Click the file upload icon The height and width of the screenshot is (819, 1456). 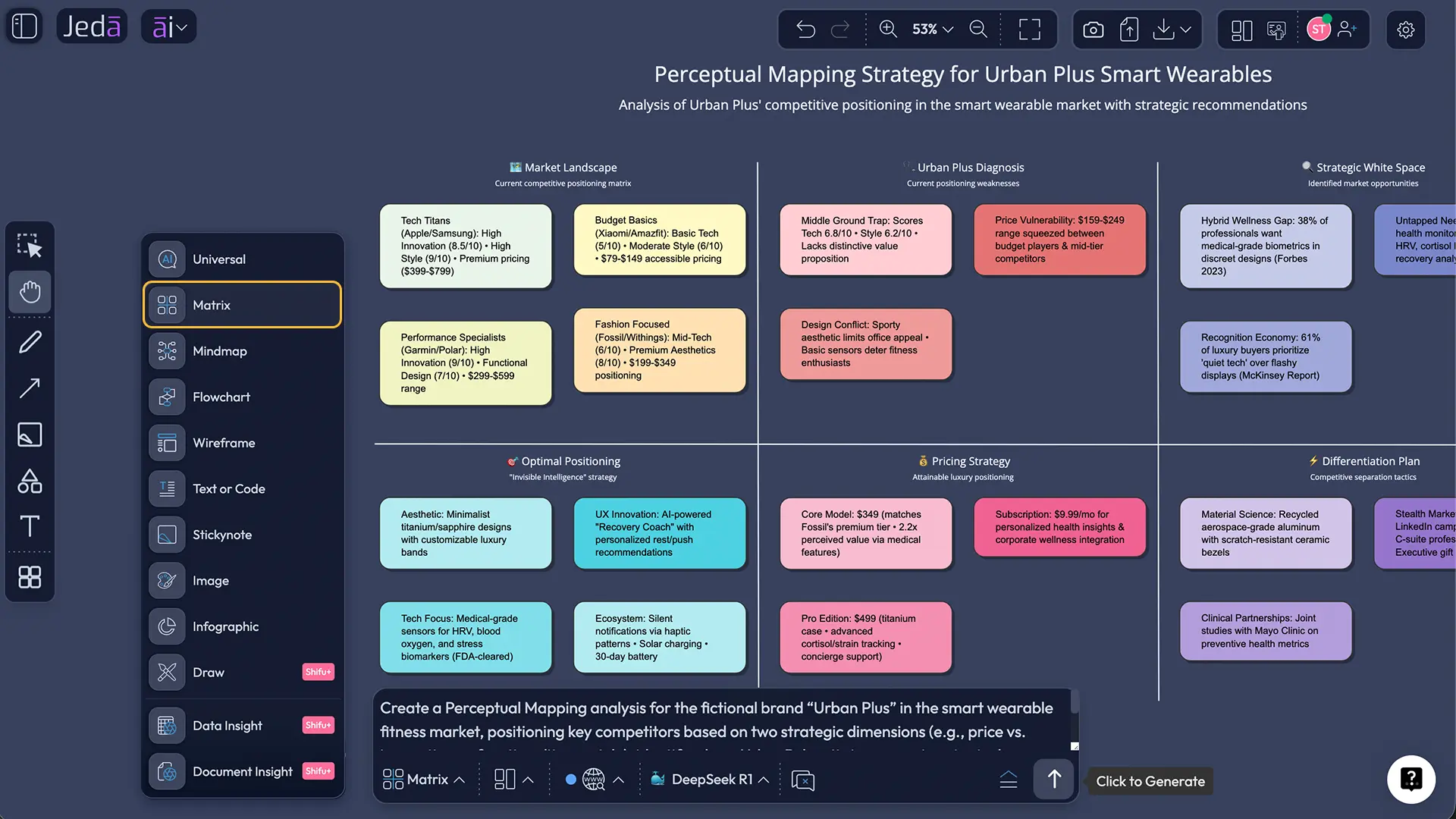coord(1129,30)
